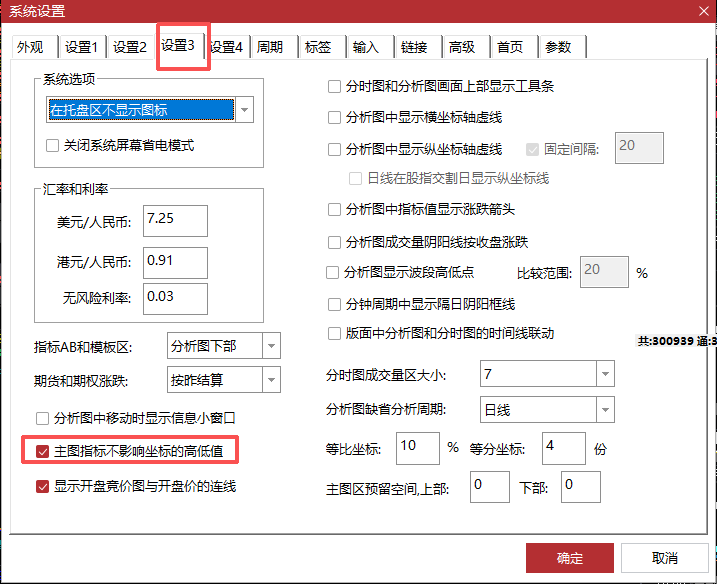Toggle 关闭系统屏幕省电模式 checkbox
This screenshot has height=584, width=717.
tap(52, 146)
